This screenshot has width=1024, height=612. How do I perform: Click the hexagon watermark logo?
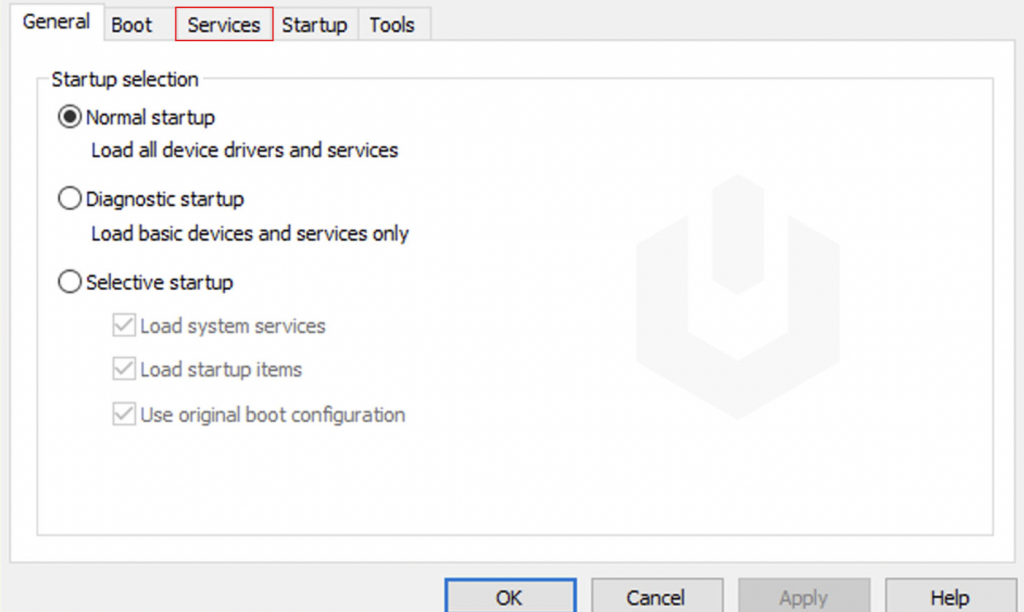pyautogui.click(x=738, y=296)
